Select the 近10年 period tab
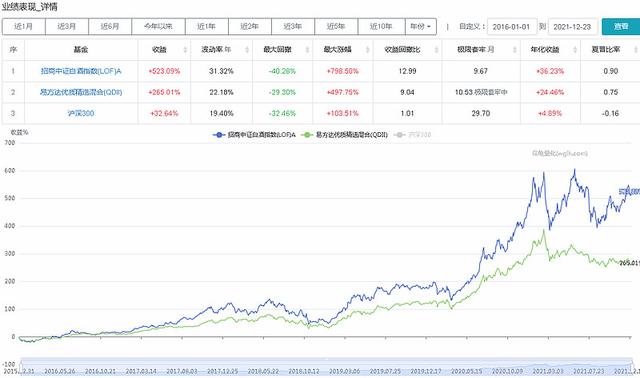The image size is (640, 378). point(382,27)
